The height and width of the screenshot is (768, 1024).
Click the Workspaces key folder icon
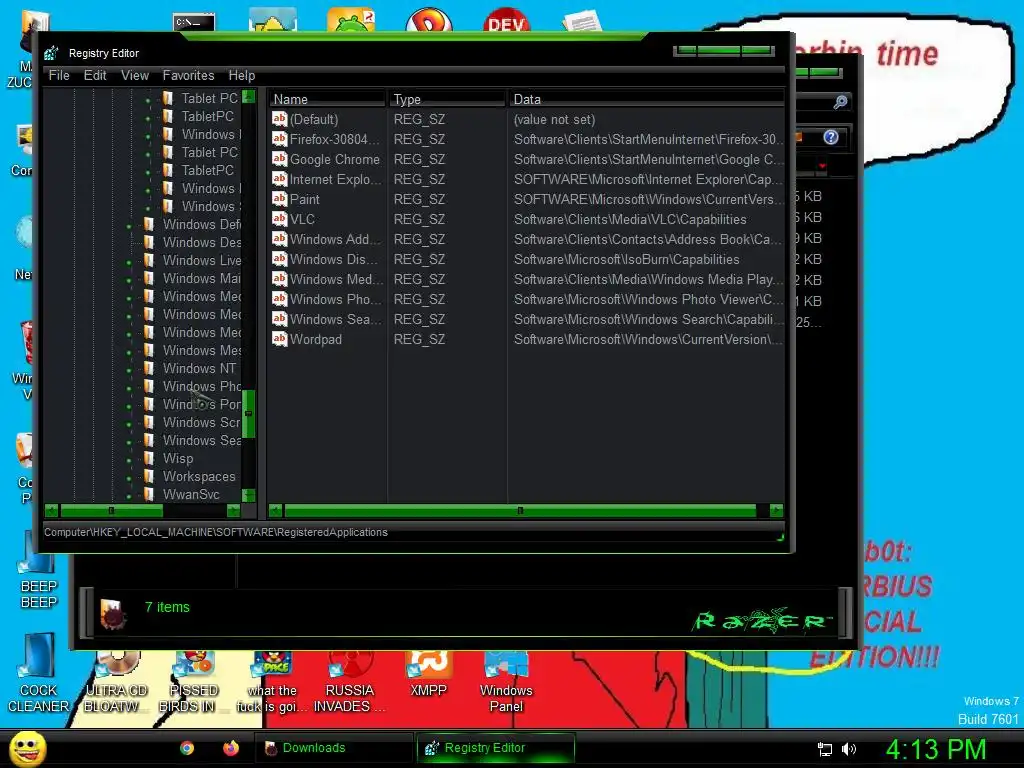click(150, 476)
